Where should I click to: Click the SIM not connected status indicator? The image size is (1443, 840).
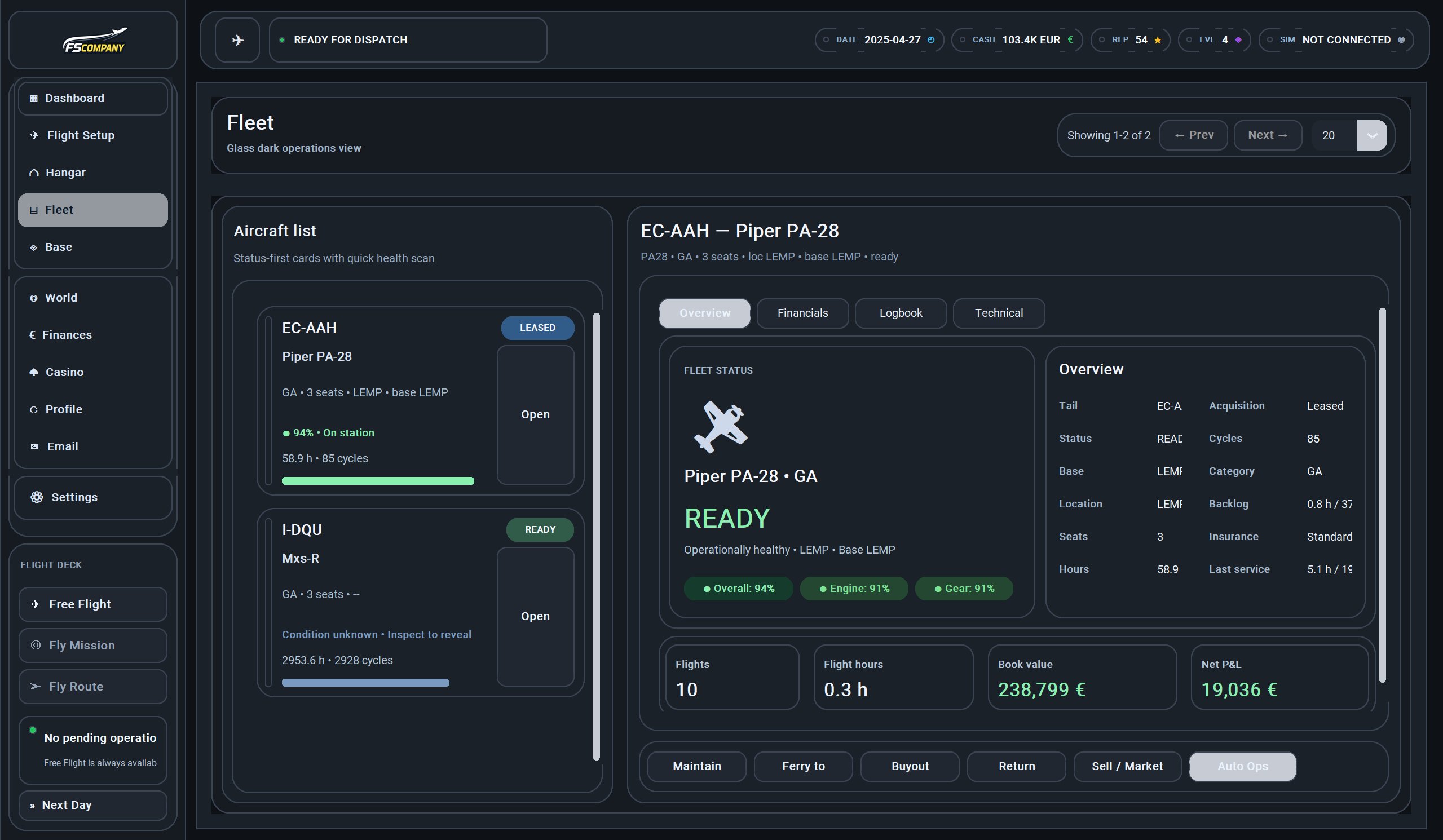click(x=1401, y=40)
